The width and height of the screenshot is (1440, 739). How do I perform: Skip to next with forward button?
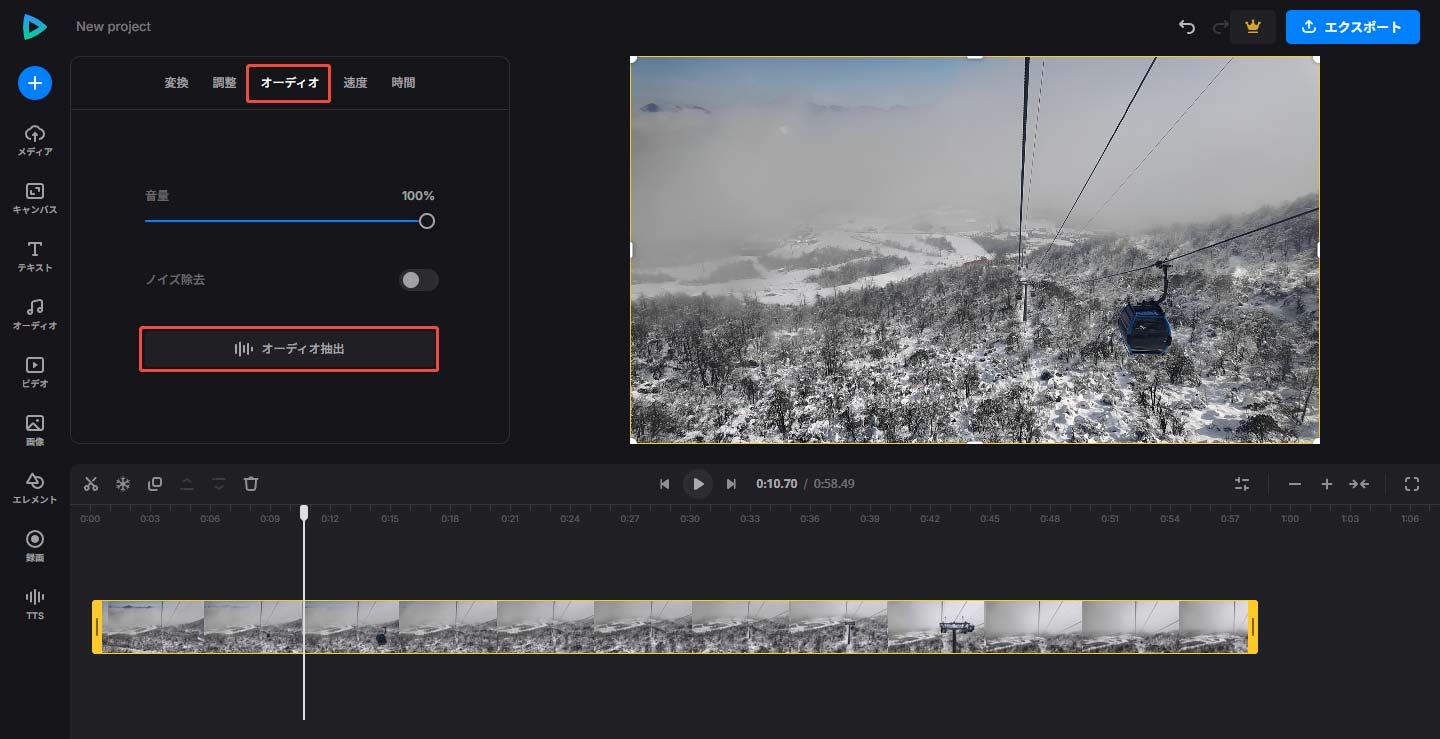731,484
